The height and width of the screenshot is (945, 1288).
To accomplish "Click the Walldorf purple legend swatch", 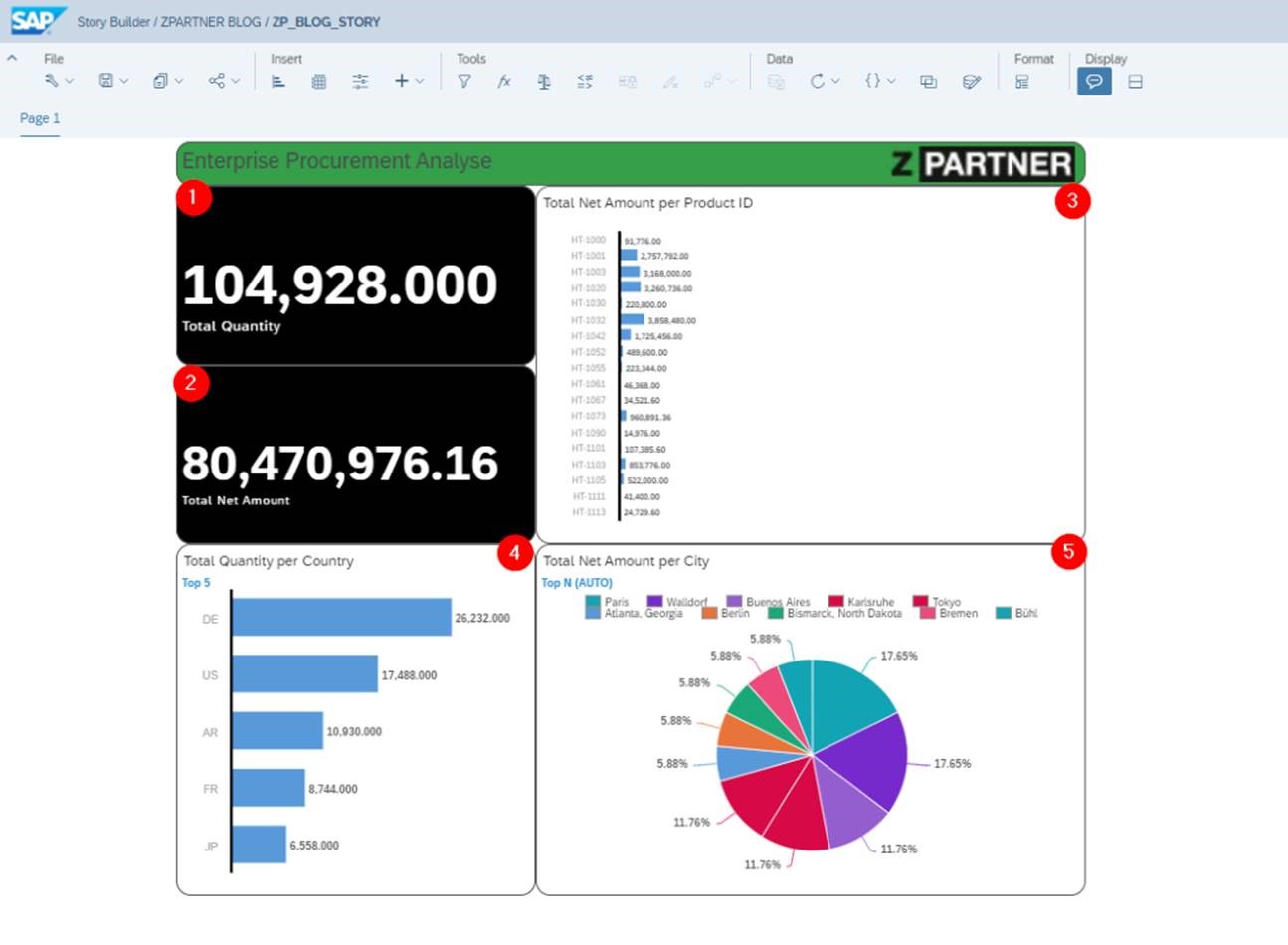I will [654, 601].
